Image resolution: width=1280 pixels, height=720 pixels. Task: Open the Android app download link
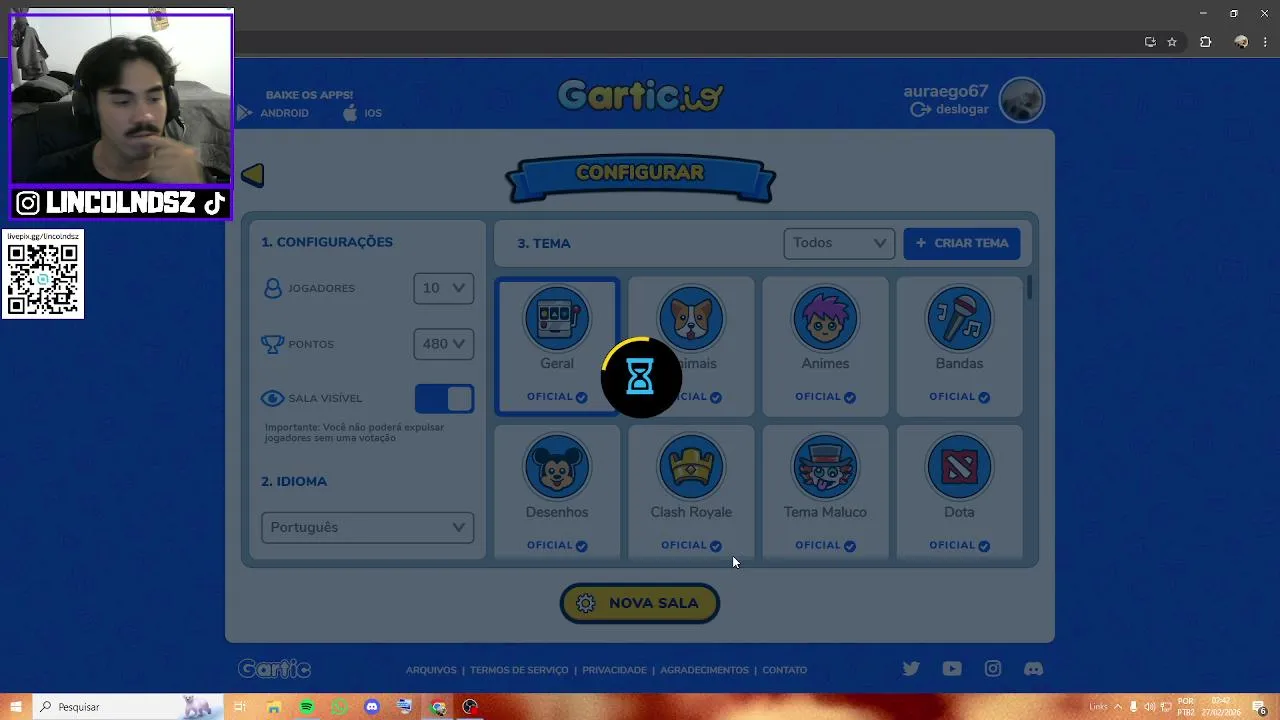273,113
